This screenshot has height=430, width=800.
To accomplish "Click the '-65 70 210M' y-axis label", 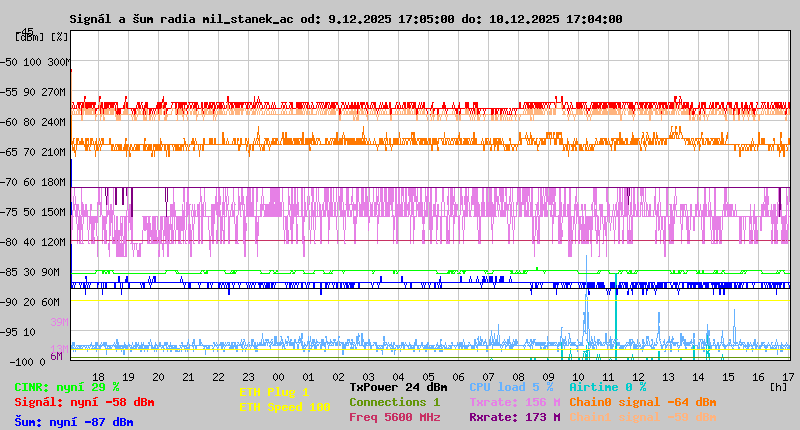I will (33, 152).
